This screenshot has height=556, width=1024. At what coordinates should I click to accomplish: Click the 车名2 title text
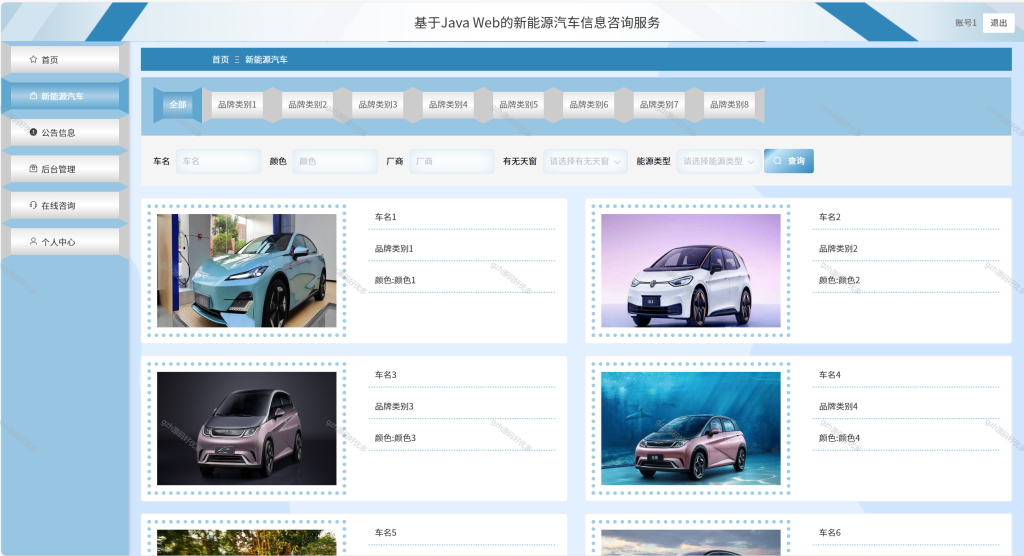coord(830,217)
